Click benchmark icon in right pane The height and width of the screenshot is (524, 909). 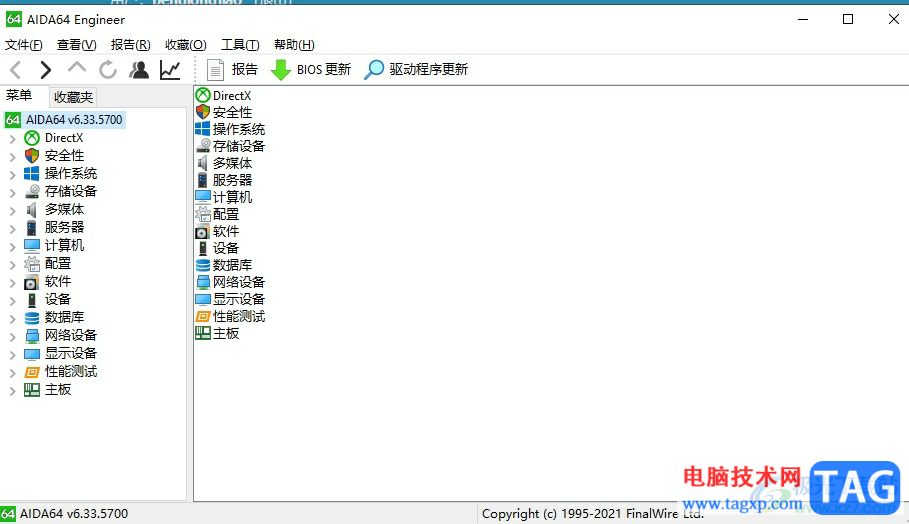pyautogui.click(x=203, y=316)
